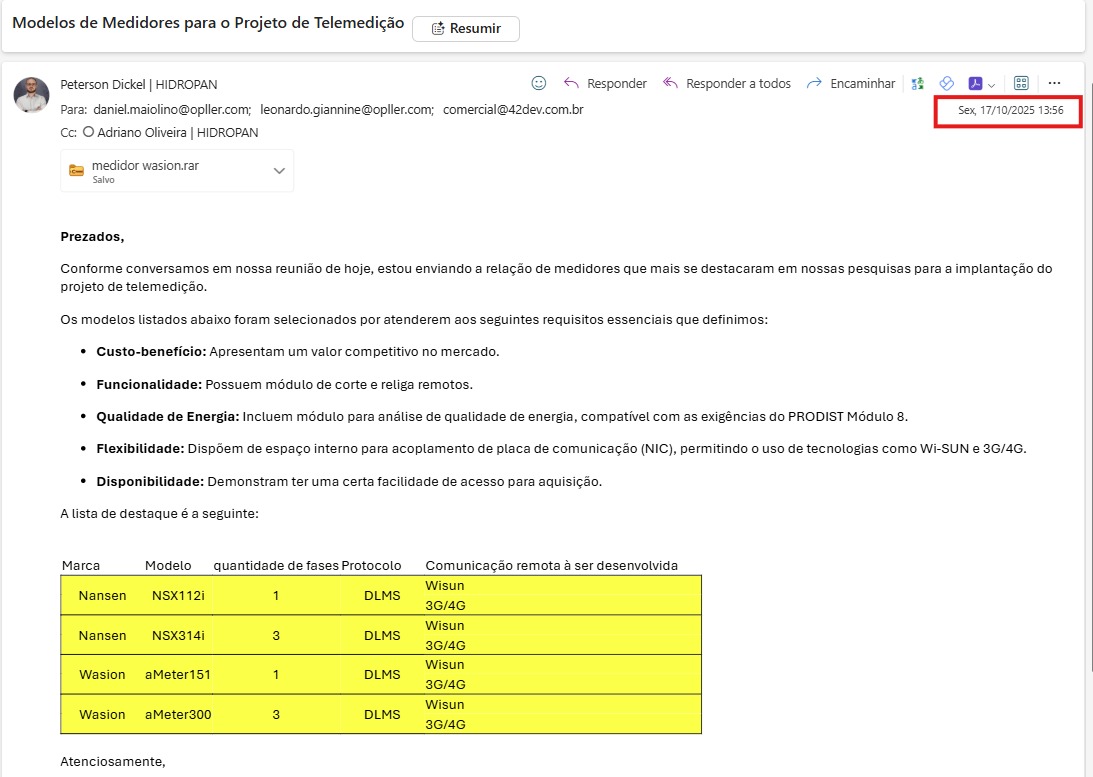Click recipient comercial@42dev.com.br
Image resolution: width=1093 pixels, height=777 pixels.
[x=513, y=109]
